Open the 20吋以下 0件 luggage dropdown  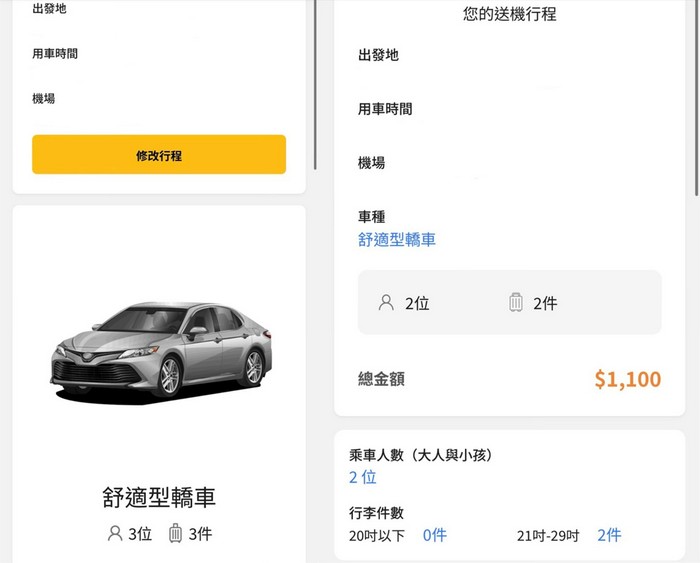point(434,536)
